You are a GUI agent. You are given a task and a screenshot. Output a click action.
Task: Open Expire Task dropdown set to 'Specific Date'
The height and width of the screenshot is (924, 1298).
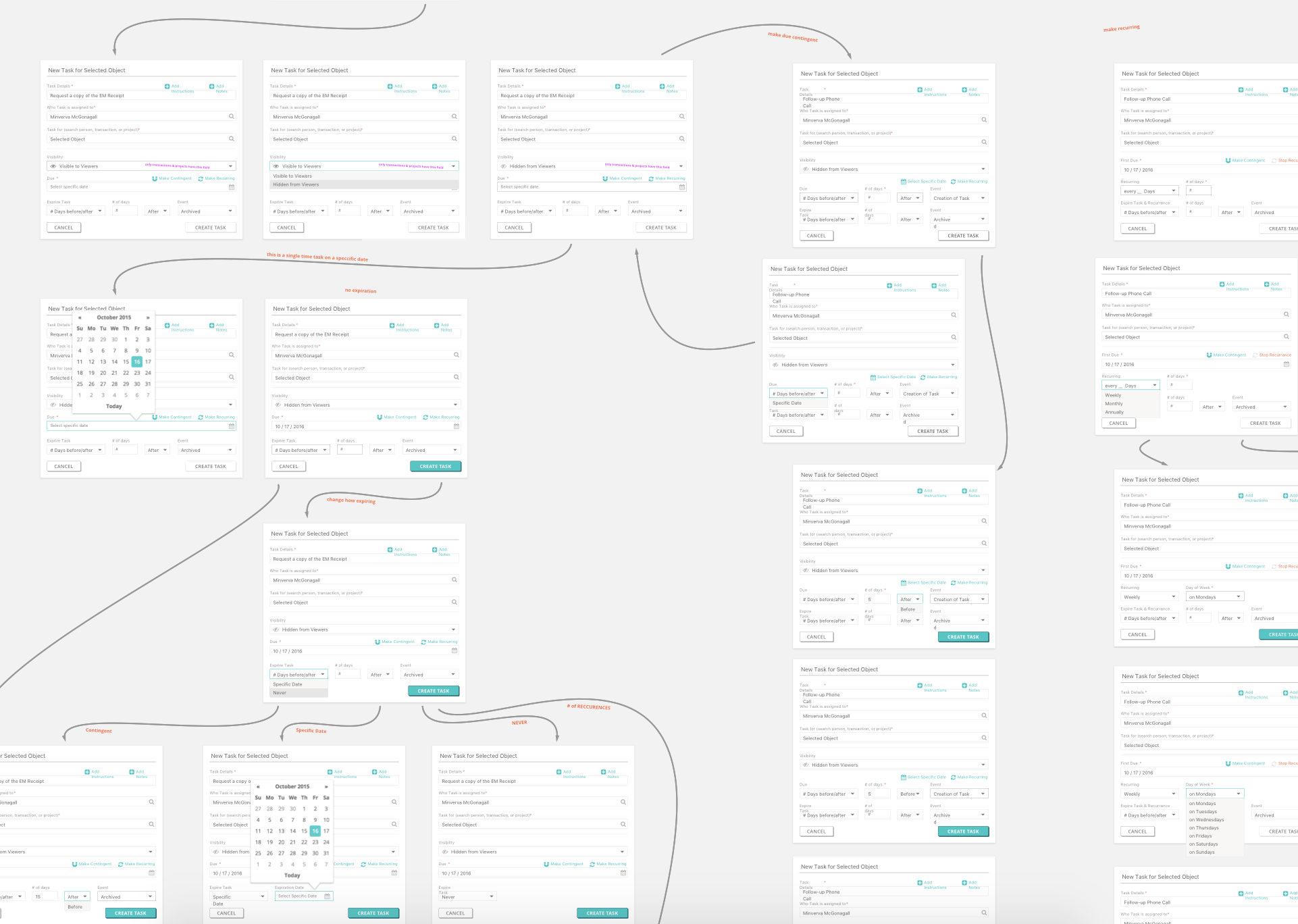click(238, 897)
